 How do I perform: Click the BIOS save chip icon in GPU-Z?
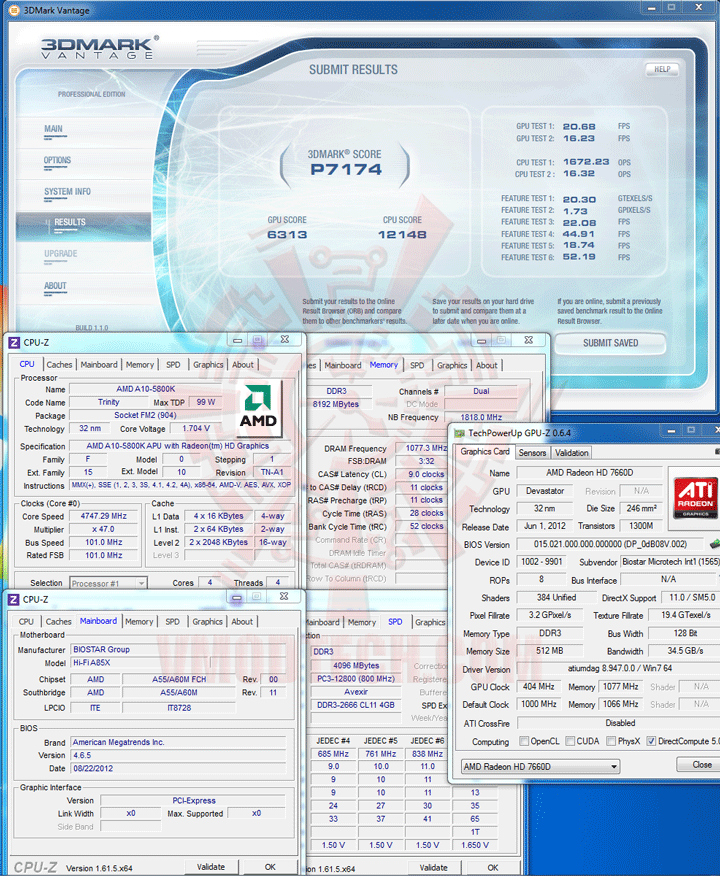(714, 543)
